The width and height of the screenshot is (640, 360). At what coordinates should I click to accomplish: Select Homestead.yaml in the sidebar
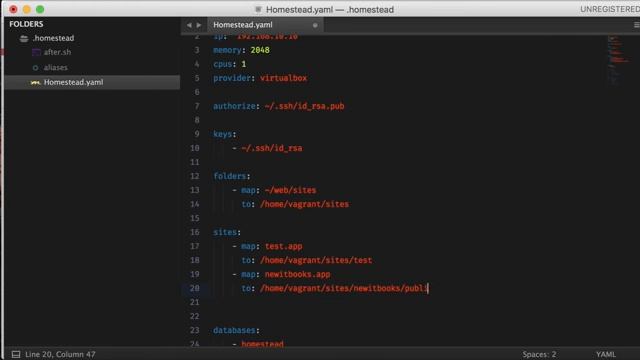click(x=92, y=82)
